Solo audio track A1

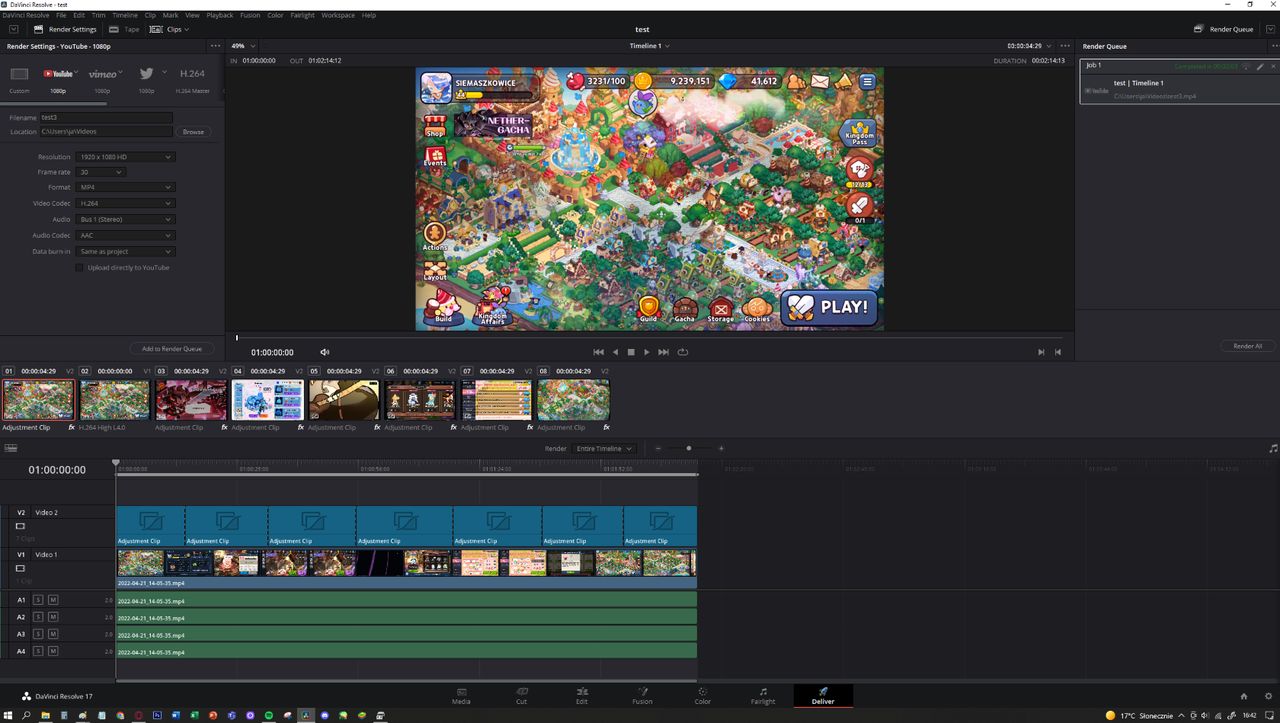(38, 600)
